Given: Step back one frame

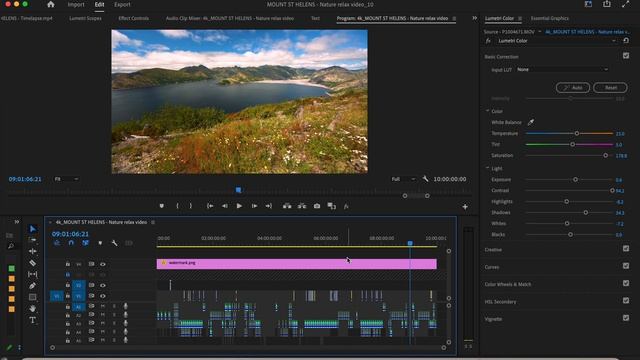Looking at the screenshot, I should (x=224, y=206).
